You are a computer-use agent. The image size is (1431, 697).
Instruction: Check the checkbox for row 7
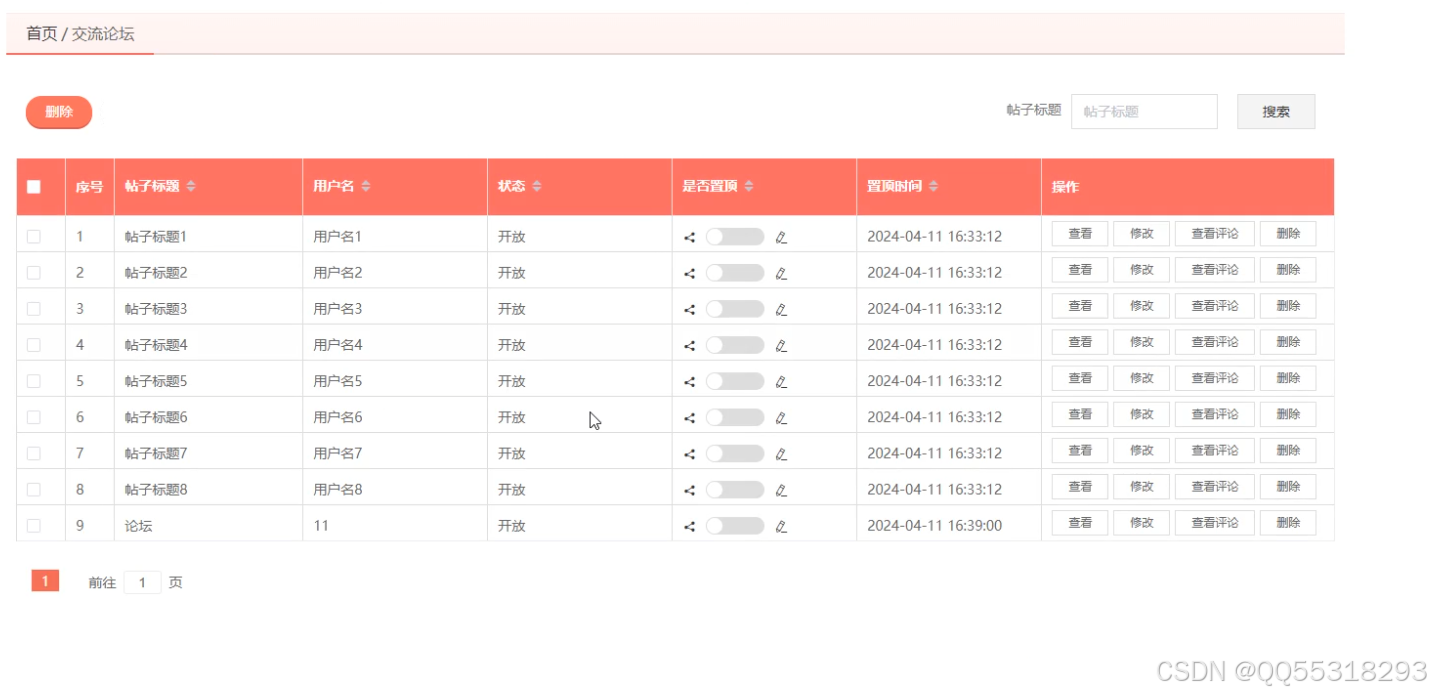(34, 453)
